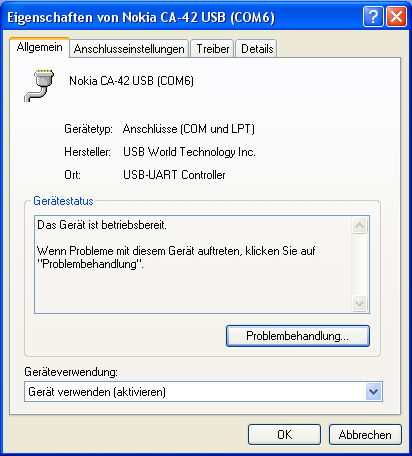Click the 'Gerät verwenden (aktivieren)' combo box
Viewport: 412px width, 456px height.
click(203, 392)
